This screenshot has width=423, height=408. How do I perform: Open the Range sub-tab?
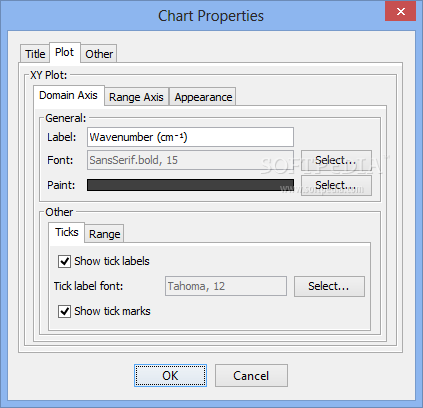click(104, 234)
